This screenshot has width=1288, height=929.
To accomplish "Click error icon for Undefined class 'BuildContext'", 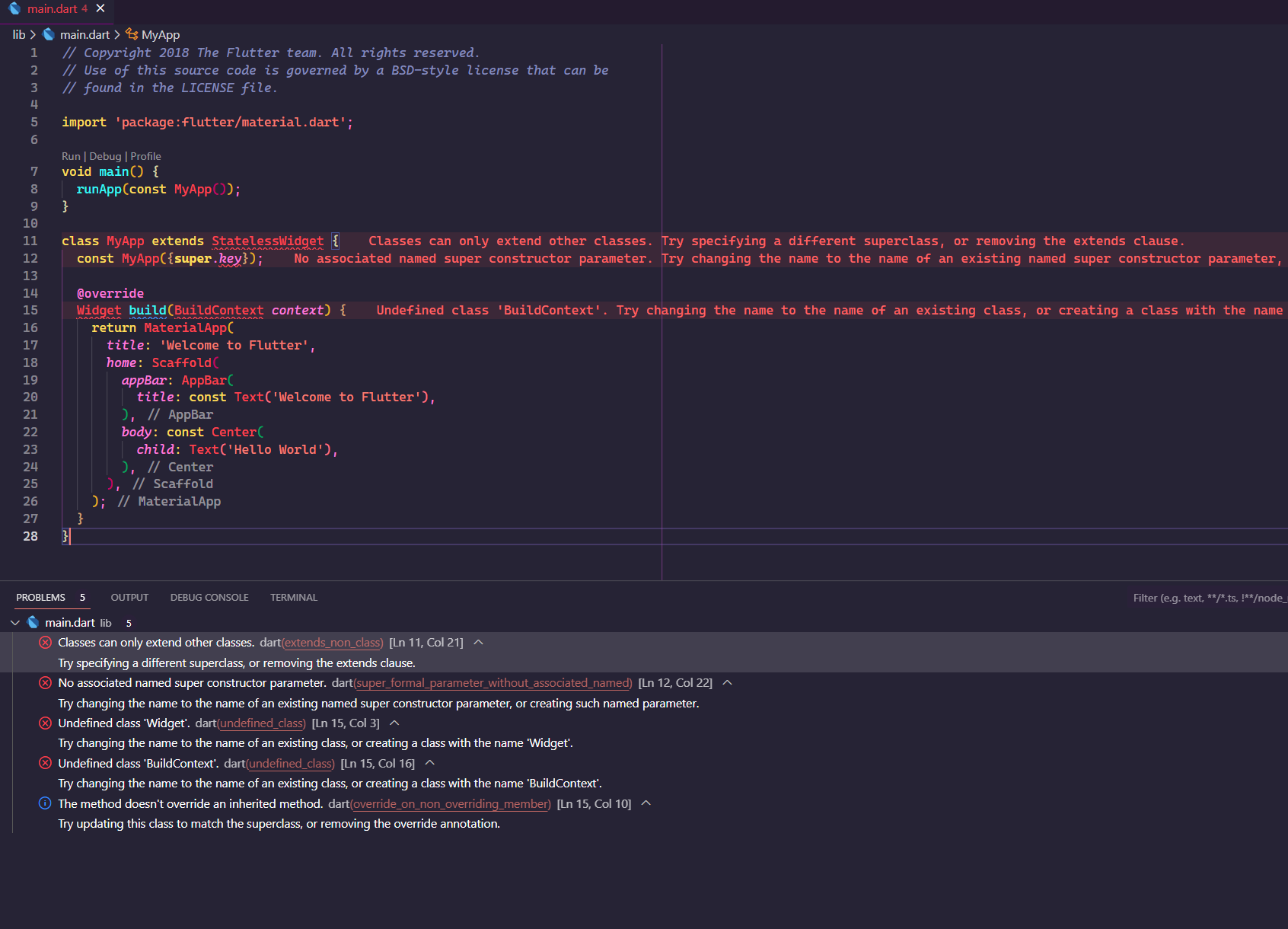I will (45, 763).
